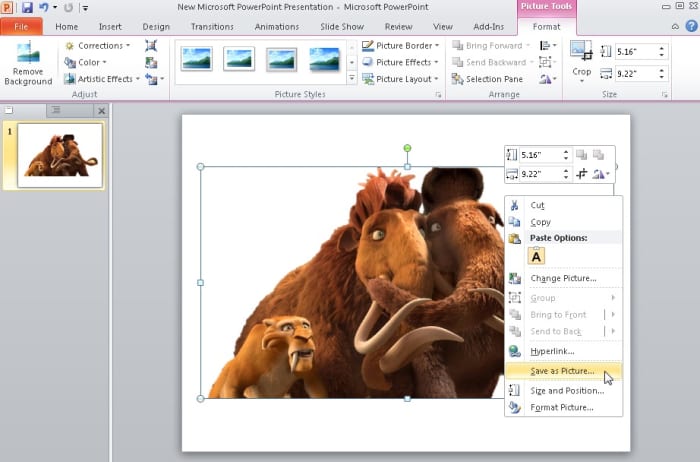Open the Picture Layout dropdown
This screenshot has height=462, width=700.
point(400,79)
